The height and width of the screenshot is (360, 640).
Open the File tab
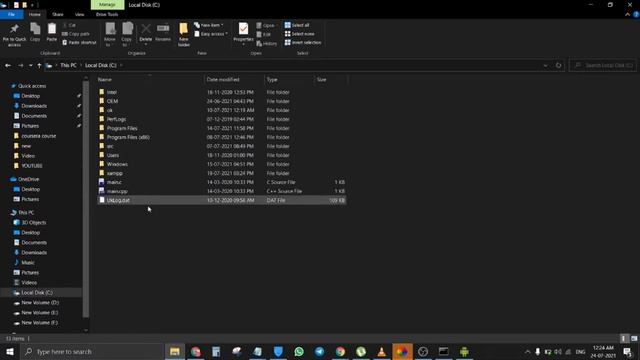pos(11,14)
